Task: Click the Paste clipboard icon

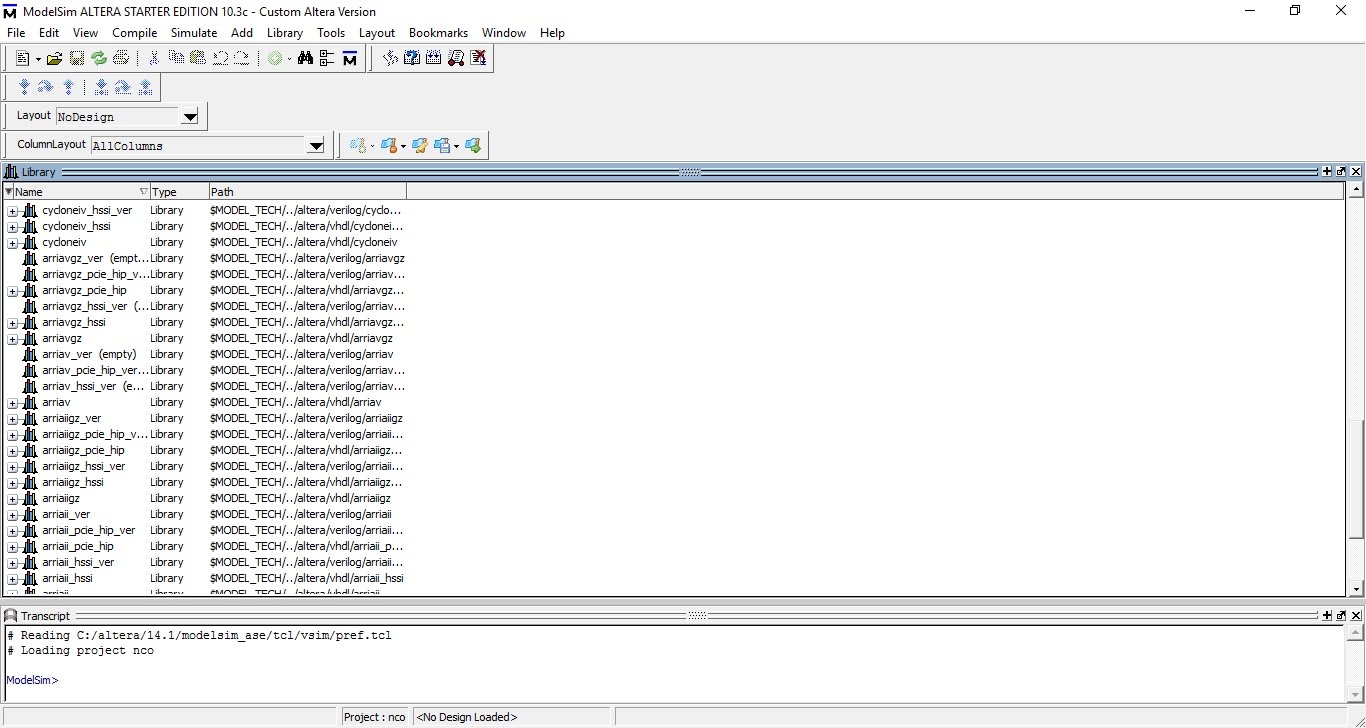Action: (197, 59)
